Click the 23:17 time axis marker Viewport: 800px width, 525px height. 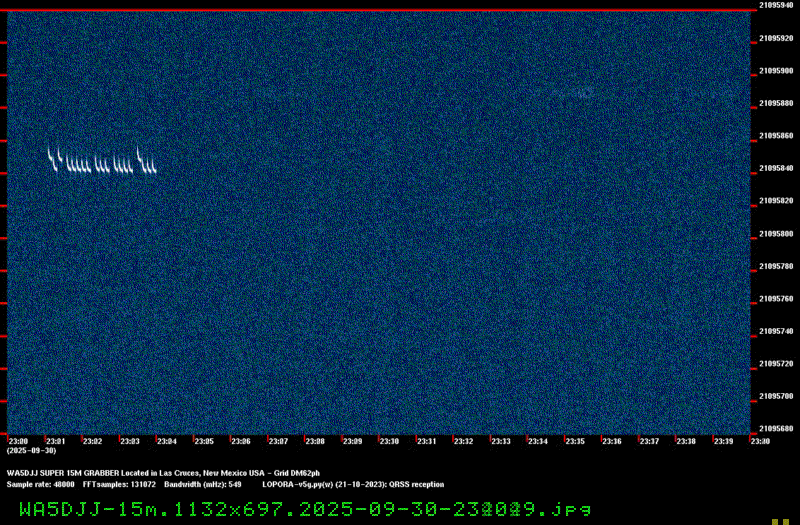649,441
